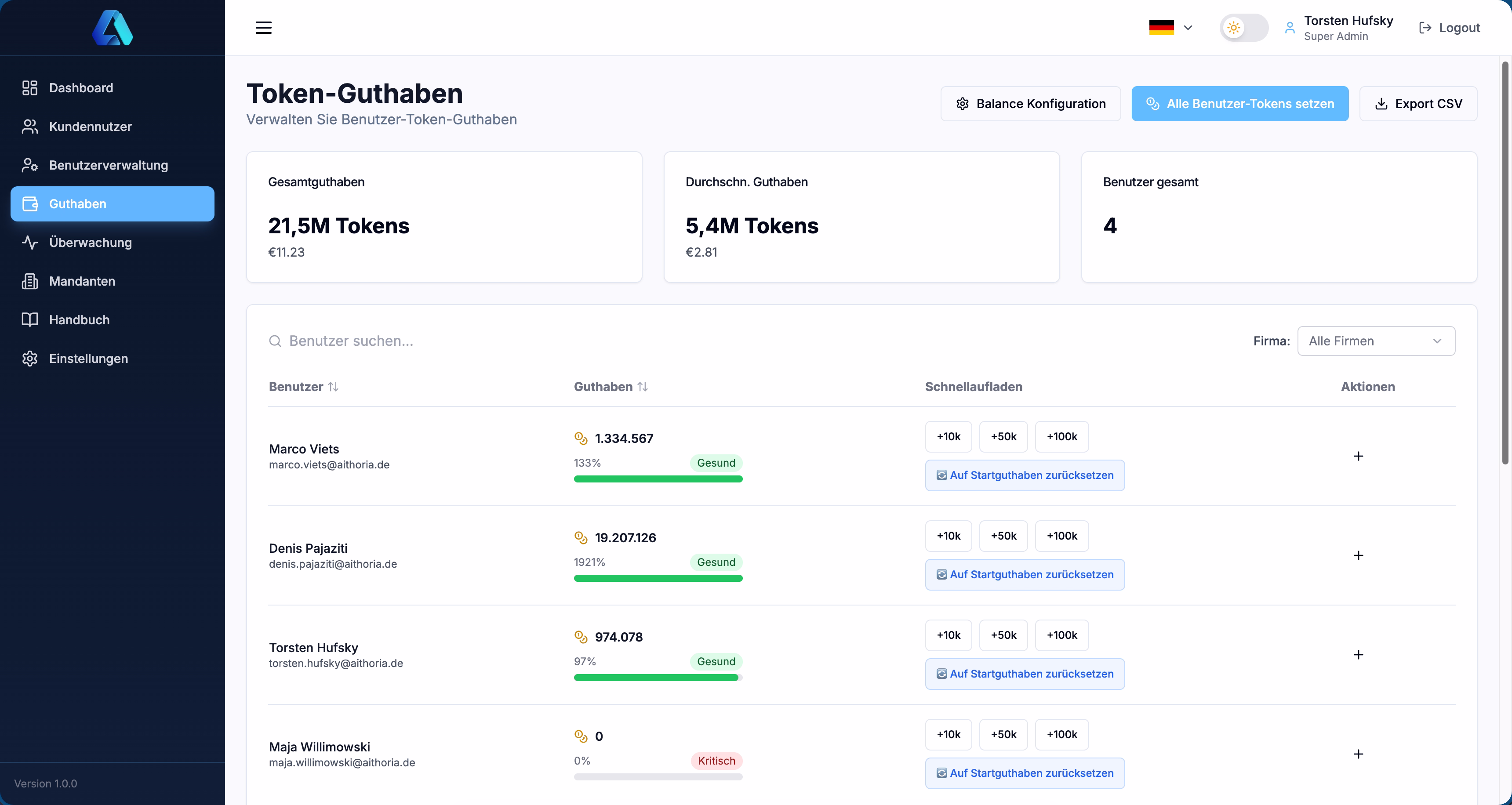Select the Dashboard grid icon in sidebar
Screen dimensions: 1512x805
[30, 87]
